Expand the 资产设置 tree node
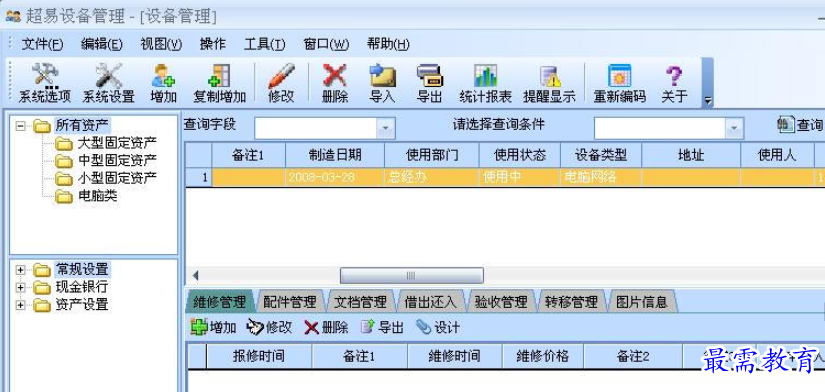This screenshot has height=392, width=825. click(x=21, y=305)
